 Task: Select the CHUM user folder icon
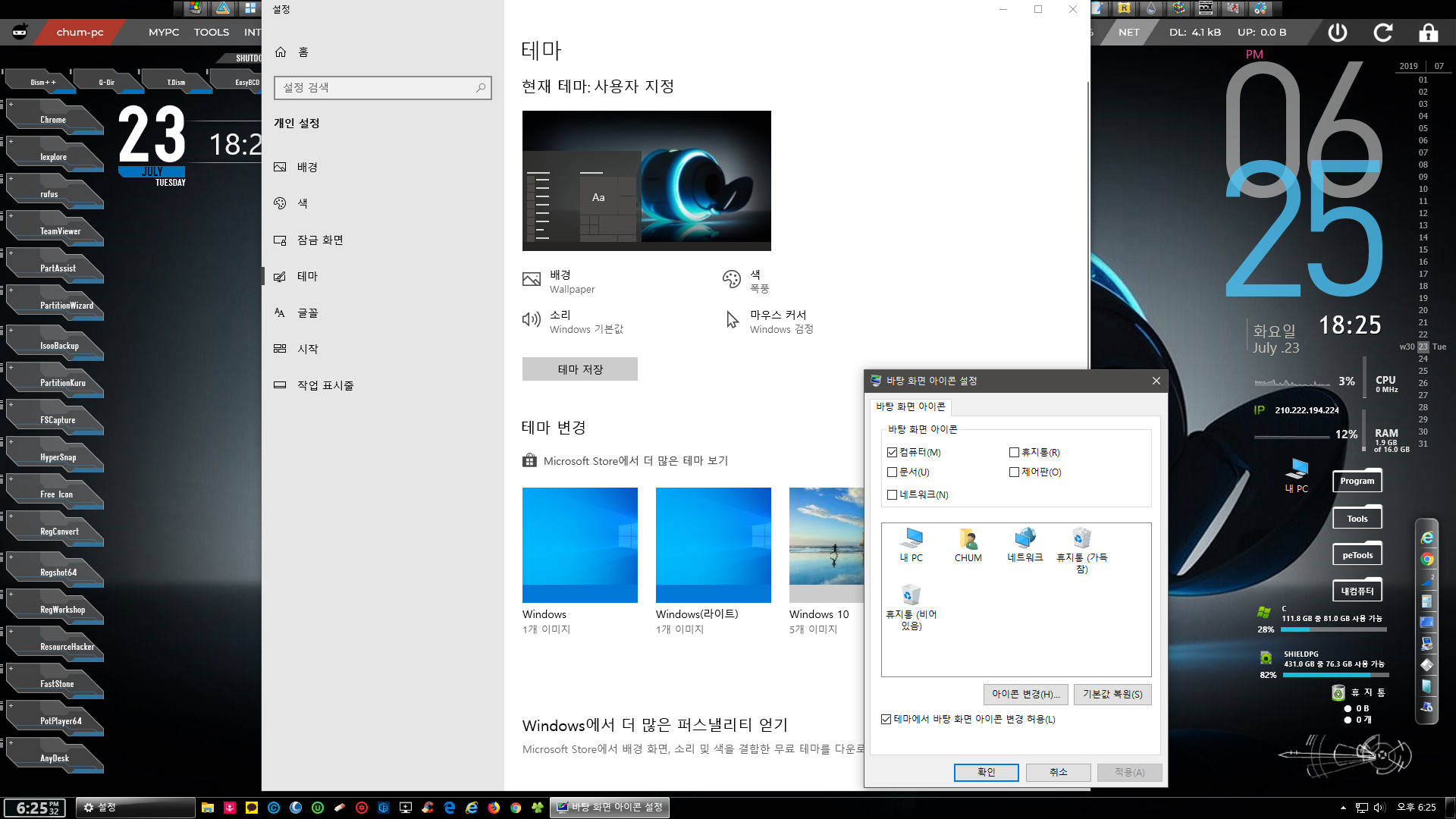[968, 545]
